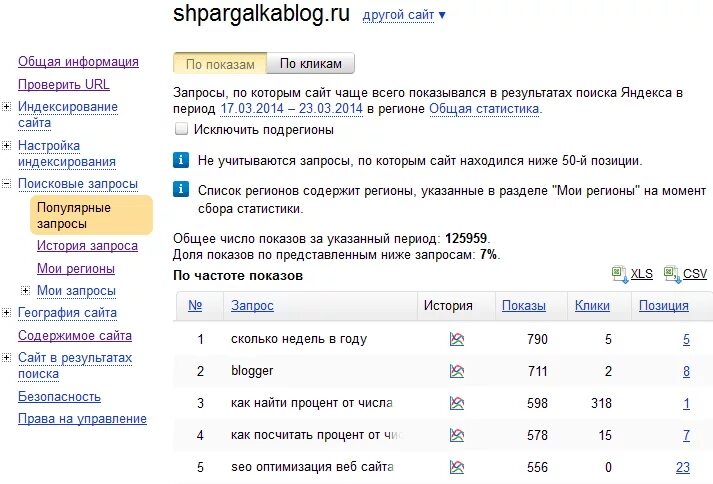Open history chart for «как посчитать процент» query
Screen dimensions: 713x484
pyautogui.click(x=457, y=435)
